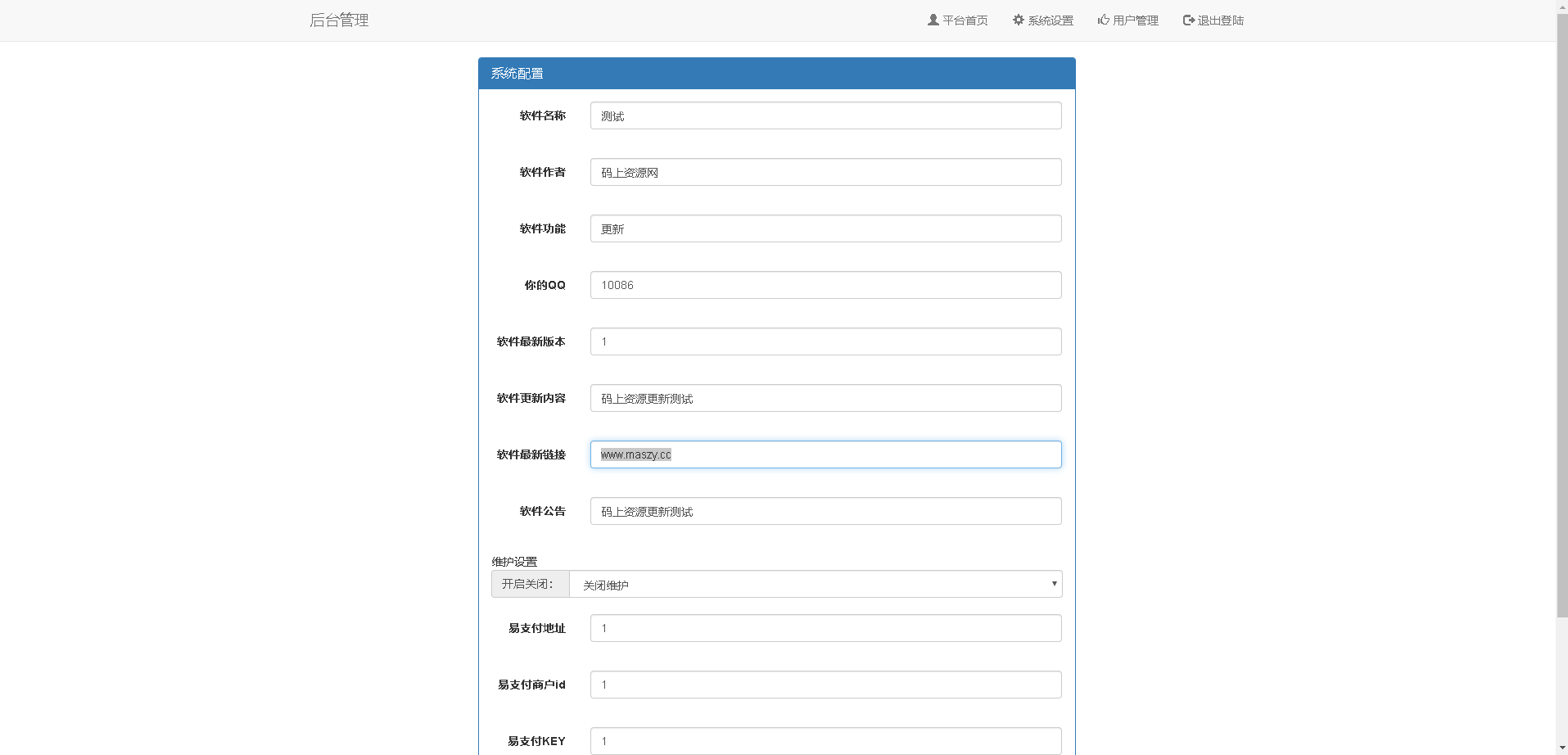1568x755 pixels.
Task: Select 退出登陆 to log out
Action: click(1213, 20)
